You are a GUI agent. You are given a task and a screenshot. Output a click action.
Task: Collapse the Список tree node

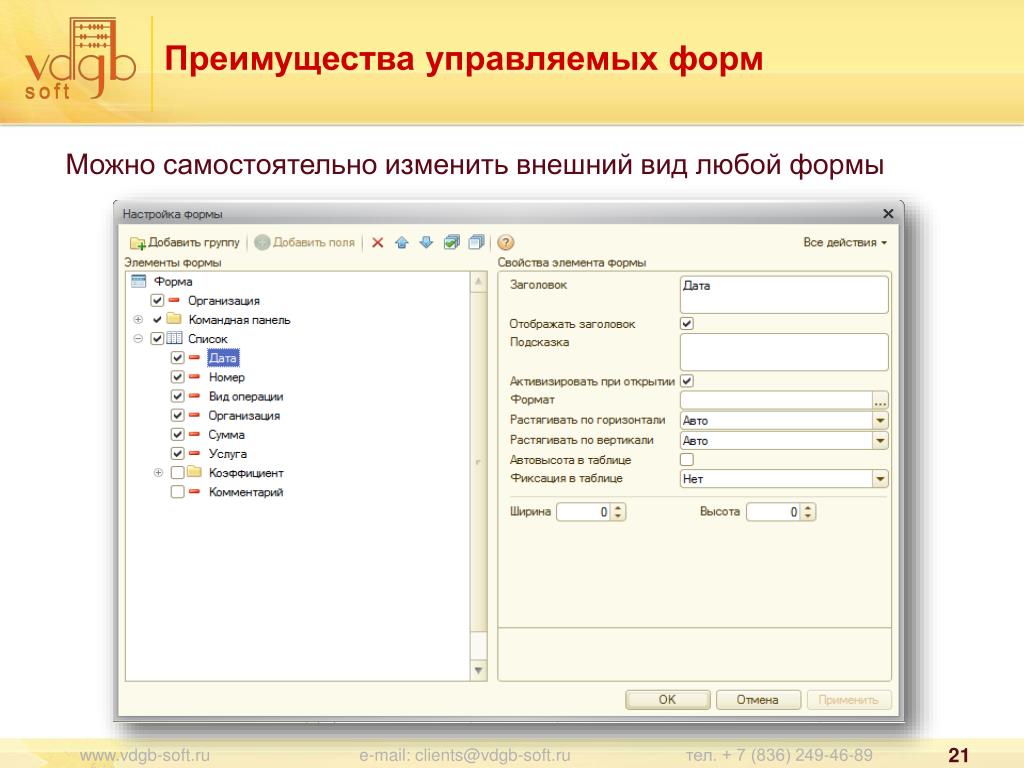pyautogui.click(x=138, y=338)
